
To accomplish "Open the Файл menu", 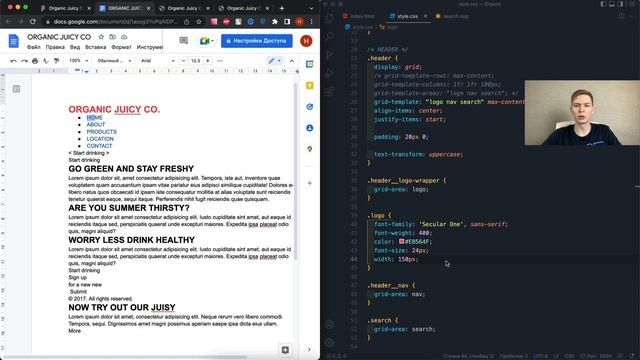I will [33, 47].
